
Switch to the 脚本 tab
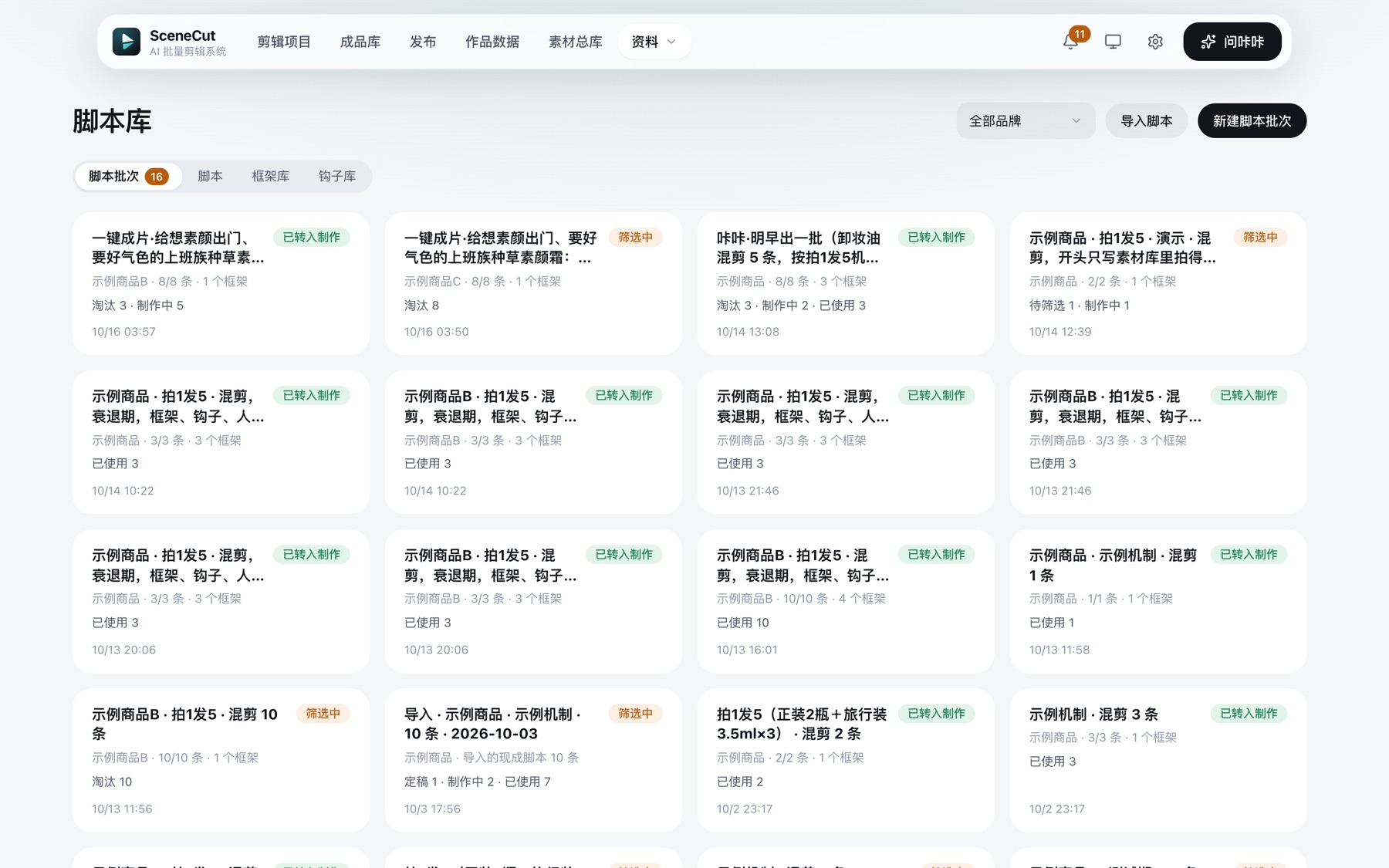[x=210, y=176]
